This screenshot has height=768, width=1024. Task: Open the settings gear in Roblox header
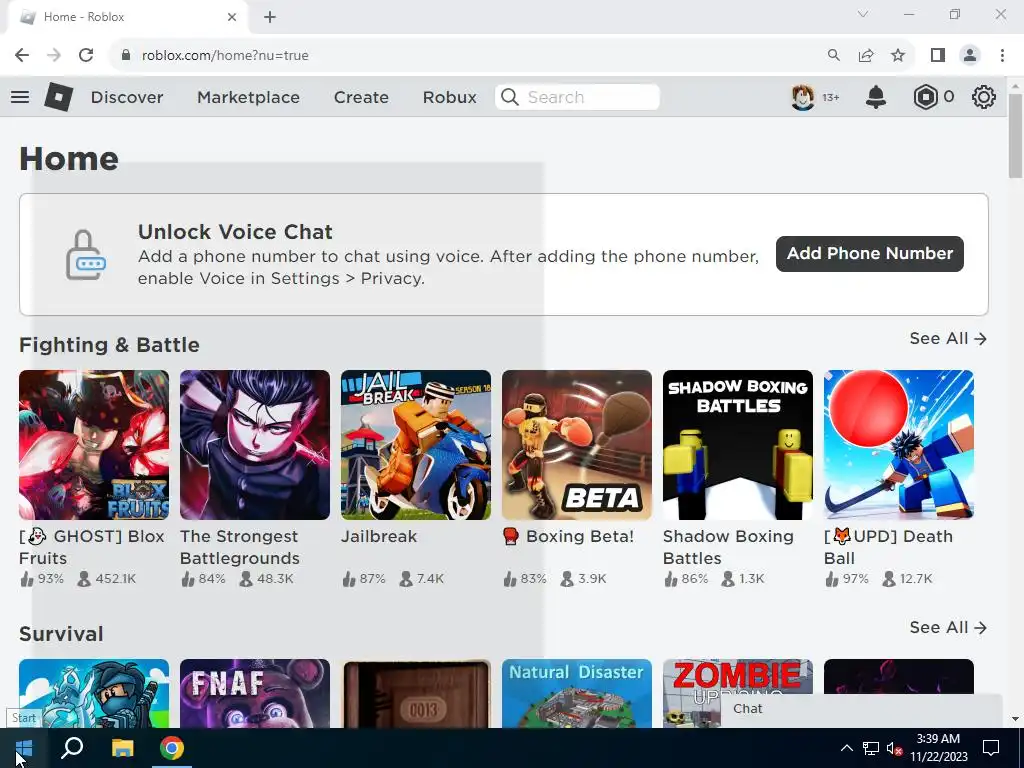[x=984, y=97]
